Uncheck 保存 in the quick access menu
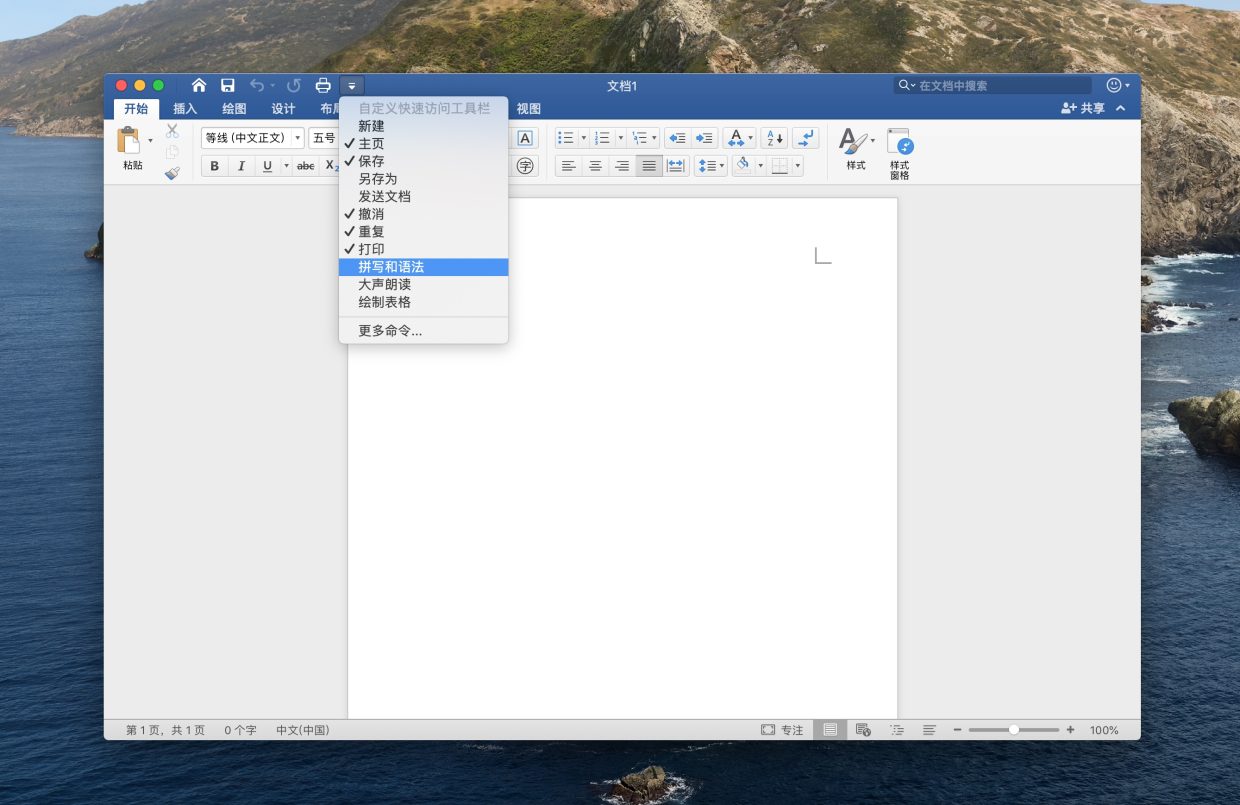 click(424, 161)
